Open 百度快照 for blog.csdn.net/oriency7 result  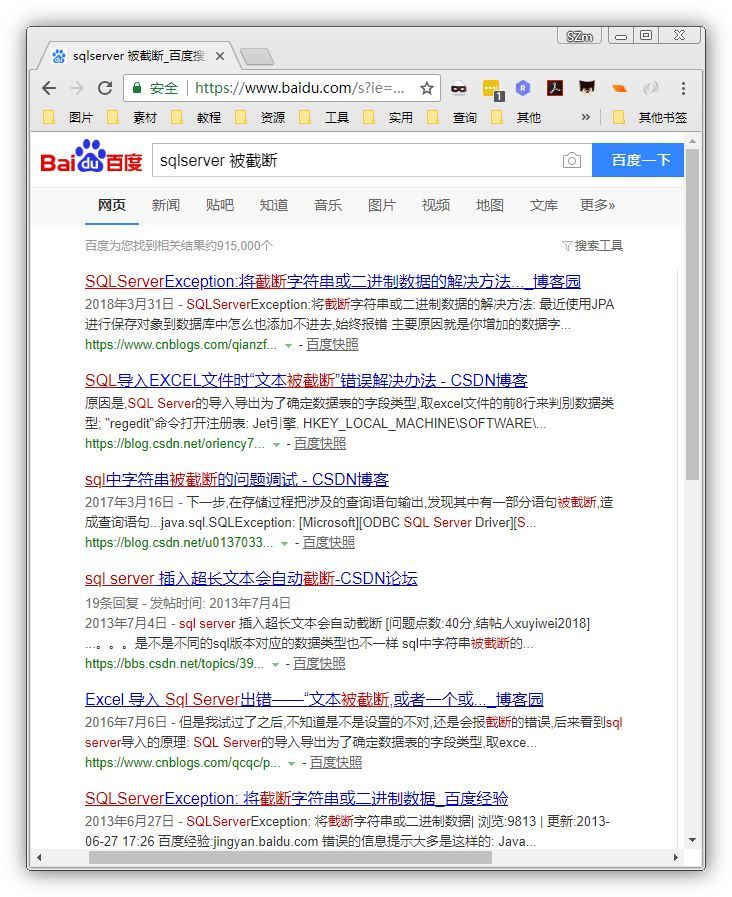(320, 444)
